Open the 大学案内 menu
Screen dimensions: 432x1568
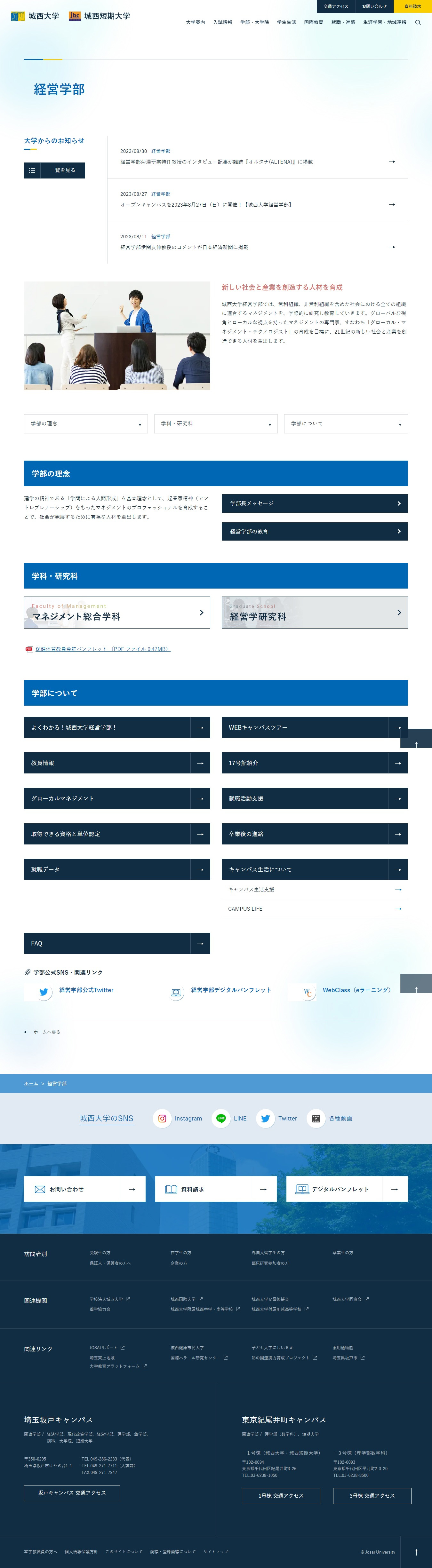[x=196, y=22]
